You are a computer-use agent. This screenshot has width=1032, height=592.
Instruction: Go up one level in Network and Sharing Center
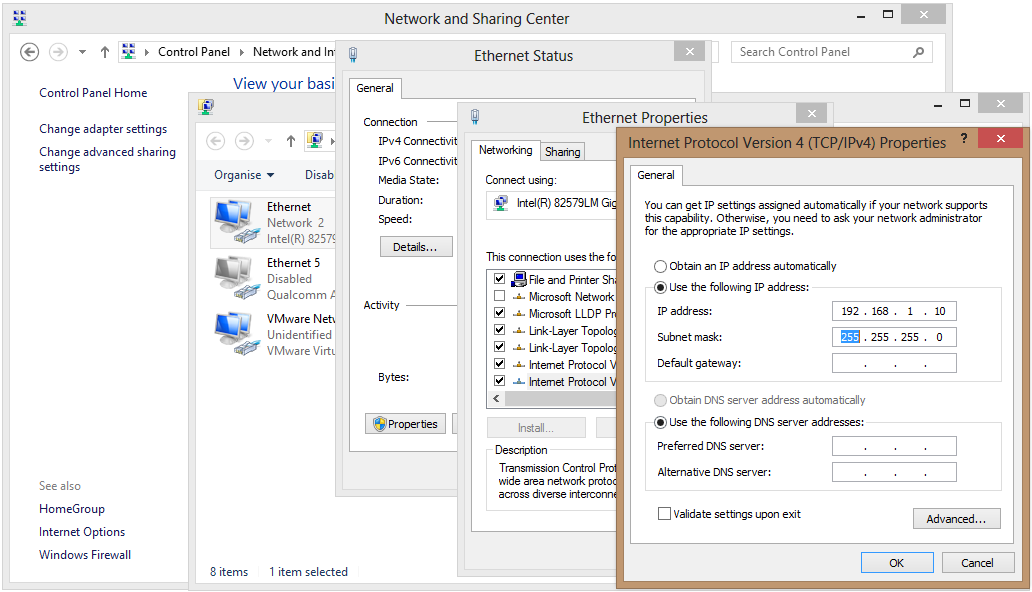[105, 52]
